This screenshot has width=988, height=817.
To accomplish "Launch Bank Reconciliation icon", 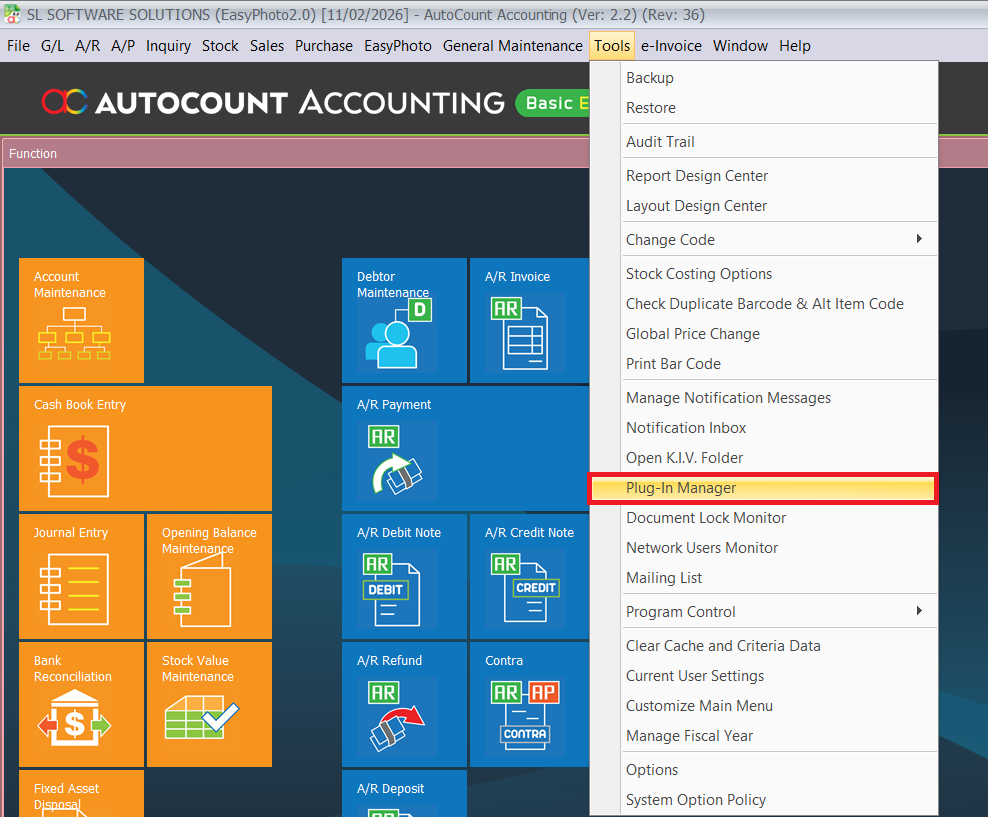I will 74,721.
